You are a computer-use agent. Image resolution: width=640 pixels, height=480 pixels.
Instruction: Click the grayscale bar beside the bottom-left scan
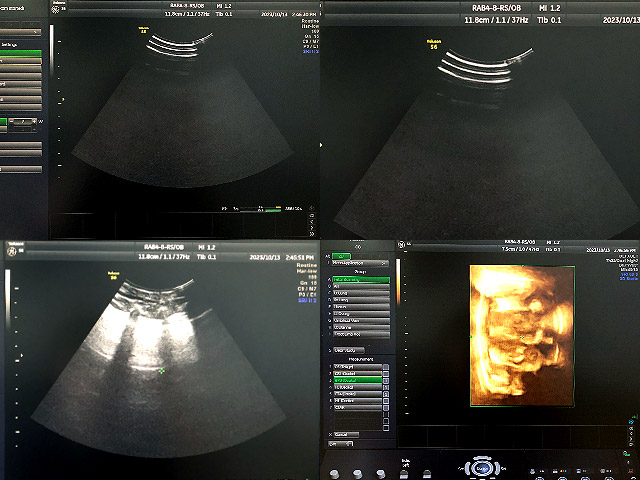[x=7, y=299]
